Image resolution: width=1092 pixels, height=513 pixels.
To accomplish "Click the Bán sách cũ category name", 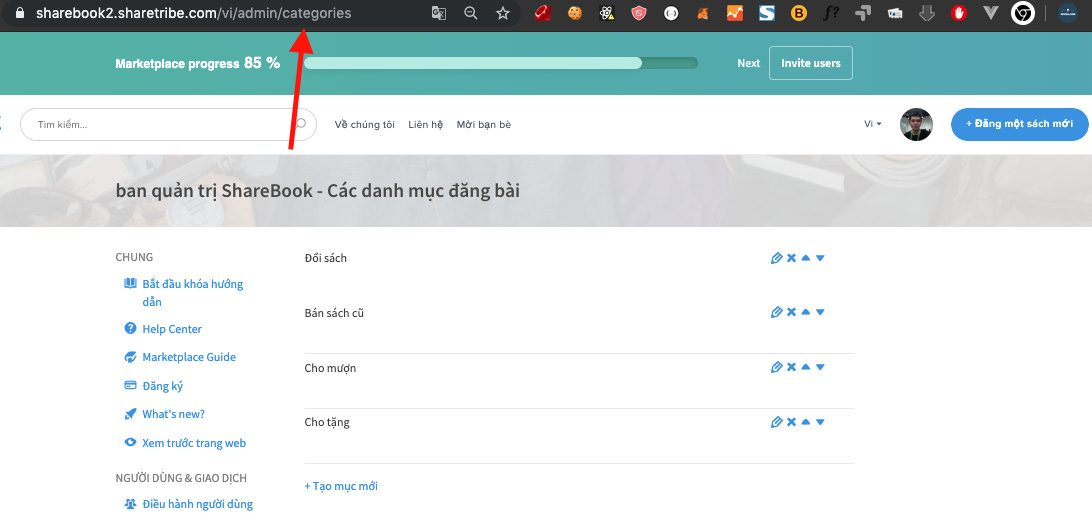I will pos(334,313).
